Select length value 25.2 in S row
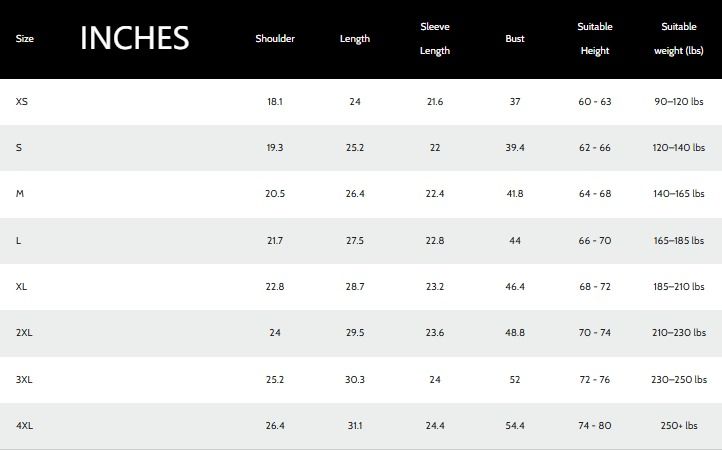722x450 pixels. pyautogui.click(x=355, y=148)
